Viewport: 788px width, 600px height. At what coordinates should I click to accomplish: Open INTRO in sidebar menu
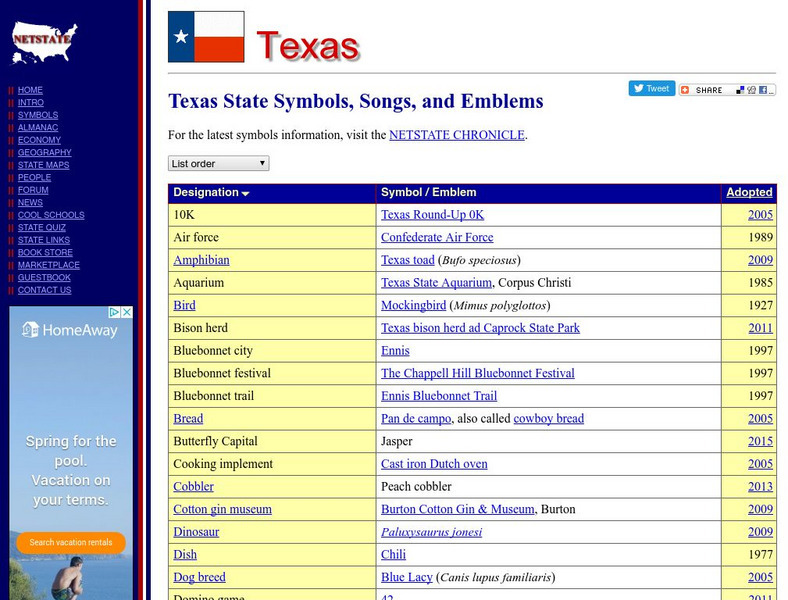[x=31, y=103]
